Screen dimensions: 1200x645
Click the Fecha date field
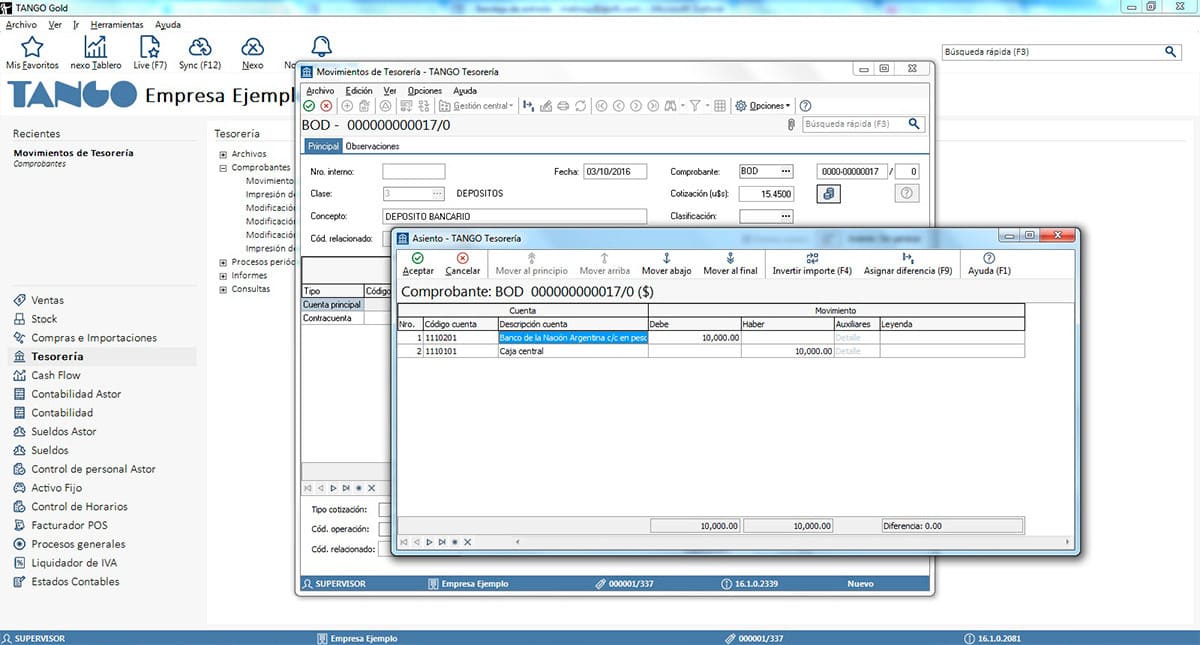[x=615, y=171]
